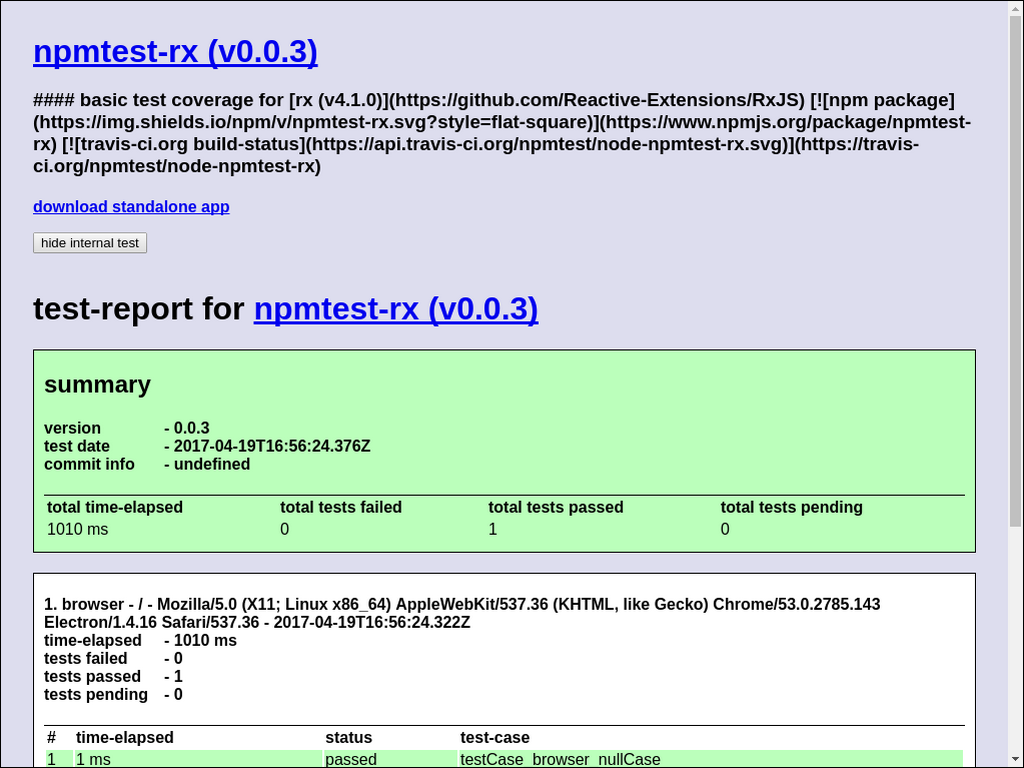Click the test-case column header

tap(495, 737)
